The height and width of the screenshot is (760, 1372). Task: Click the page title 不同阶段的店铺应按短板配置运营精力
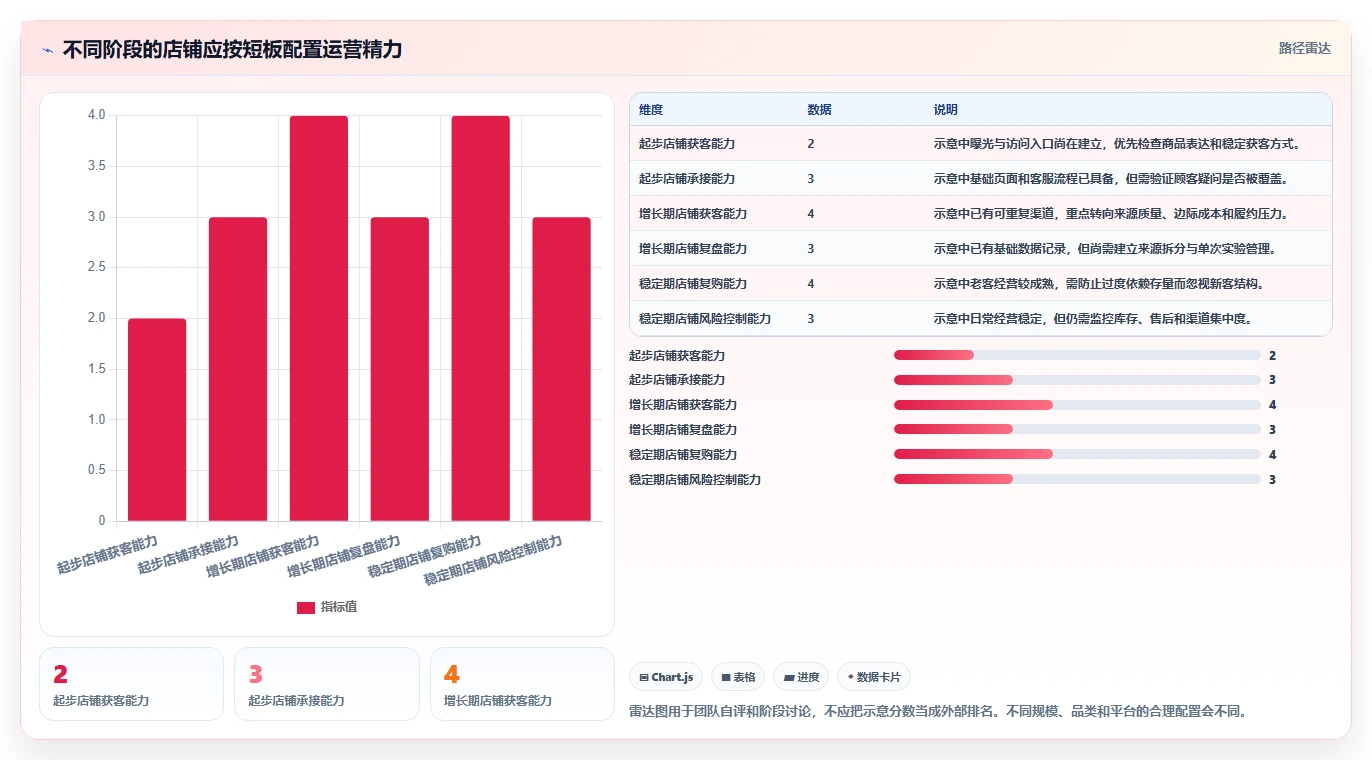coord(232,50)
